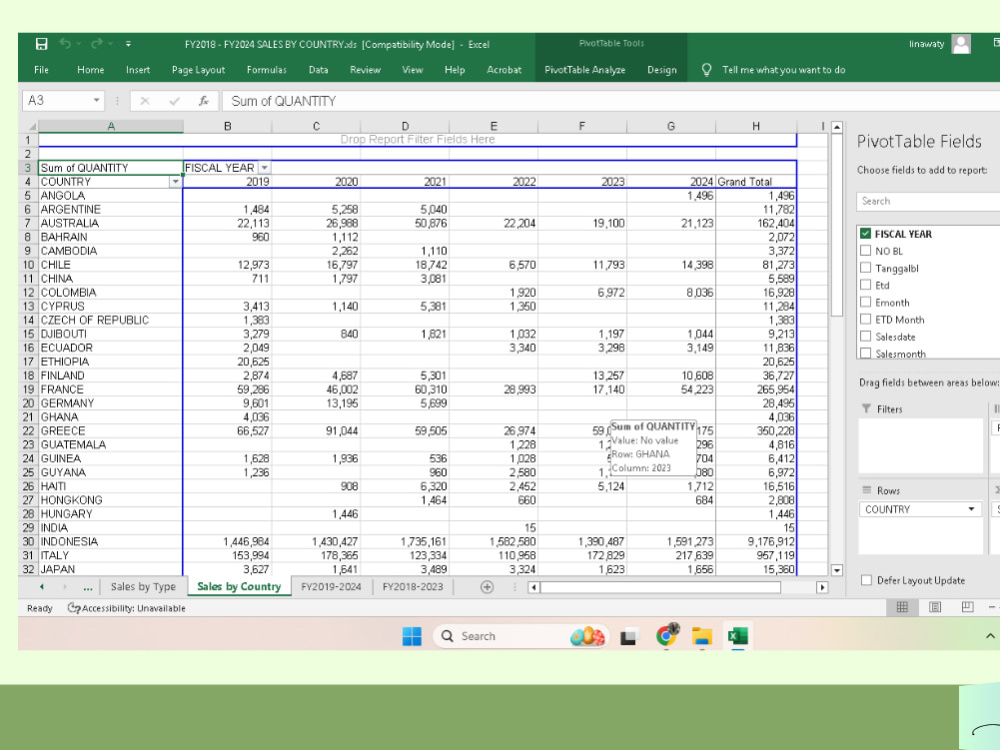Open Task View icon on taskbar
Viewport: 1000px width, 750px height.
click(628, 636)
